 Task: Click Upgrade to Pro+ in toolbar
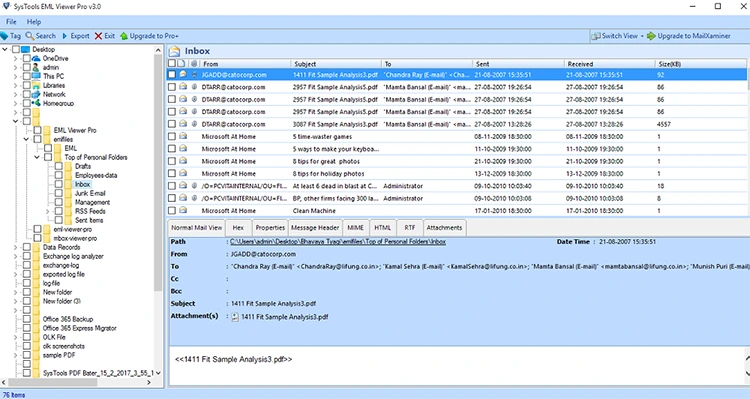point(149,36)
